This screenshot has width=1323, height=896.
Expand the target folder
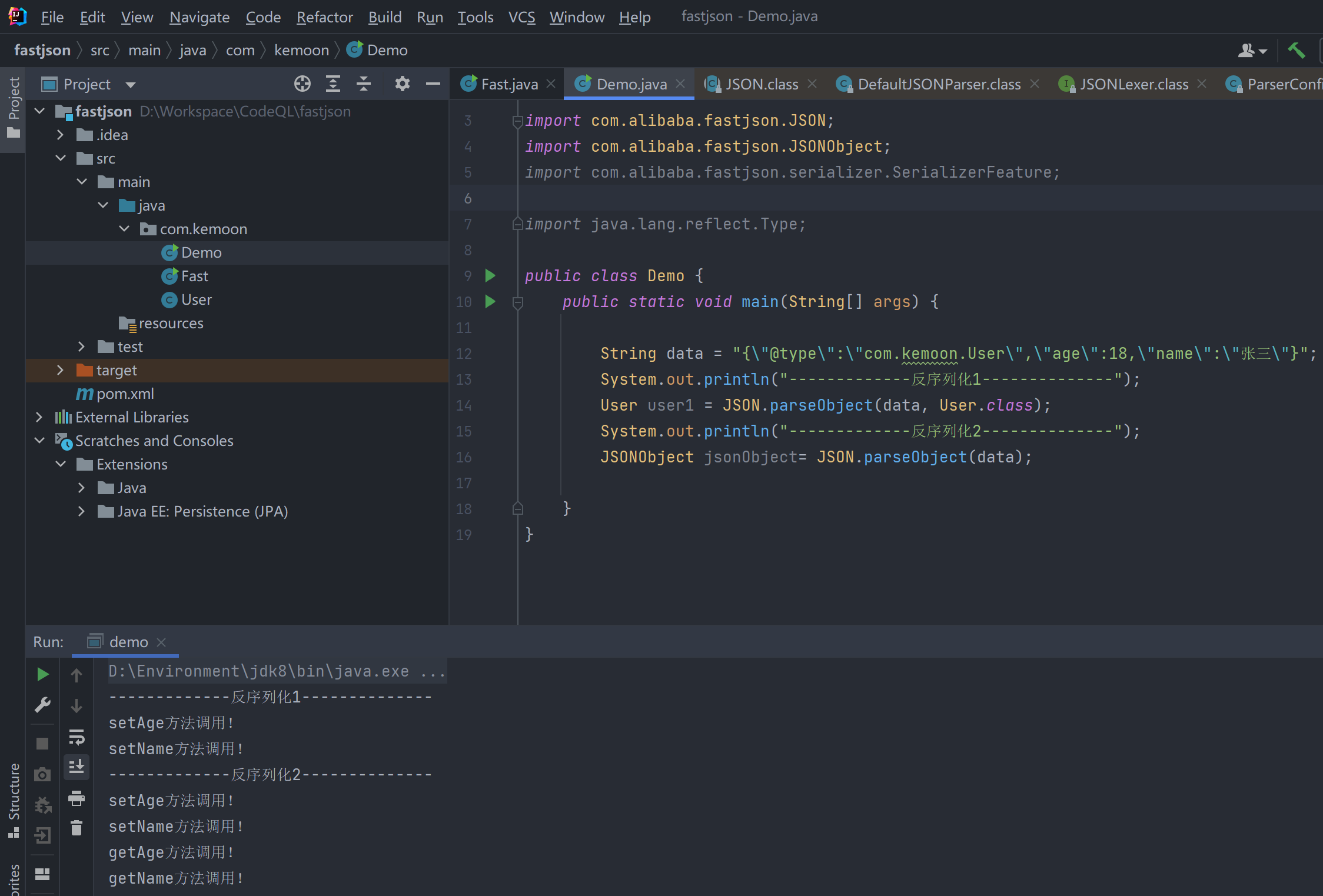tap(60, 370)
